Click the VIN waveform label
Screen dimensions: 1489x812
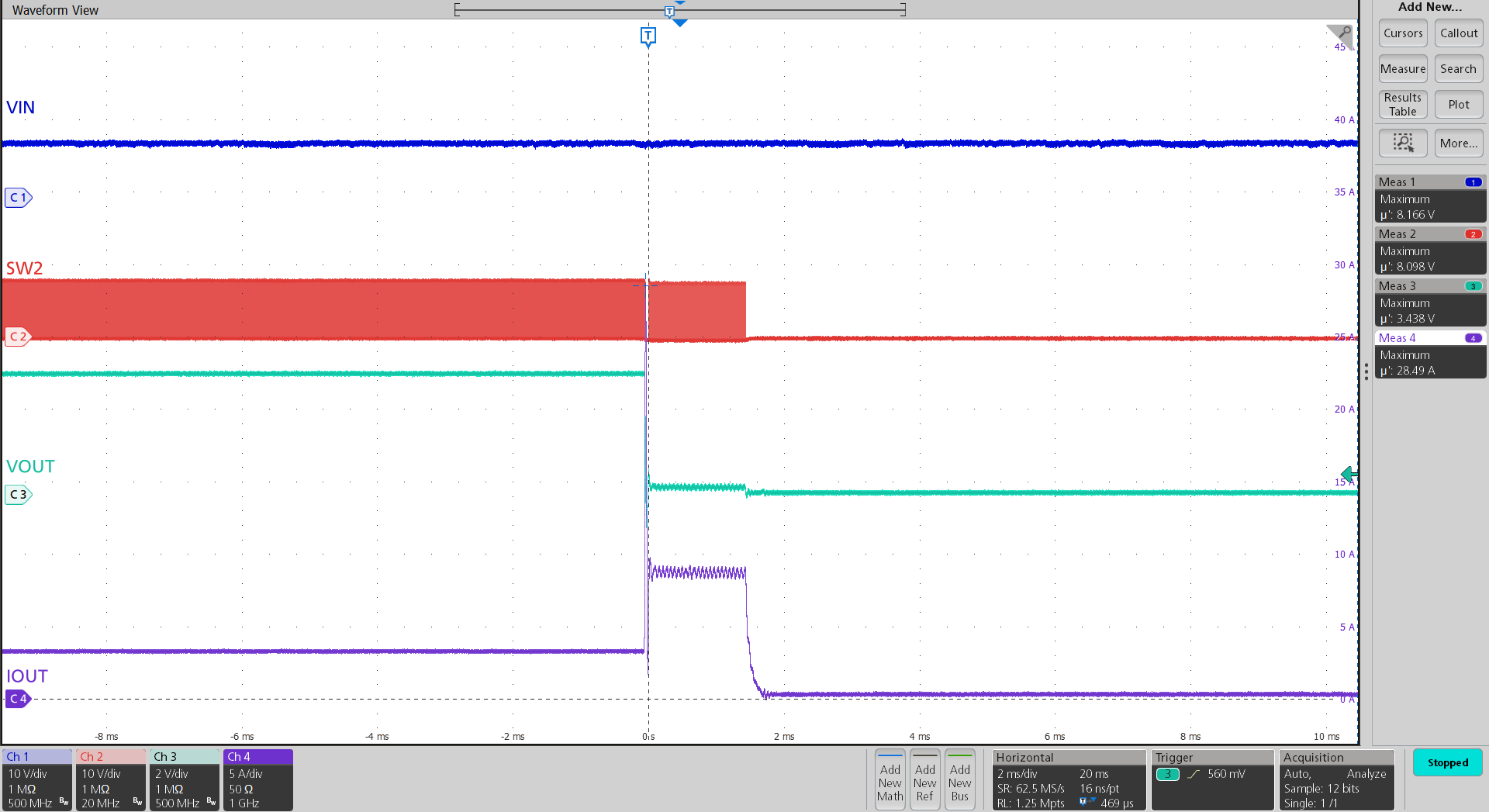click(21, 107)
